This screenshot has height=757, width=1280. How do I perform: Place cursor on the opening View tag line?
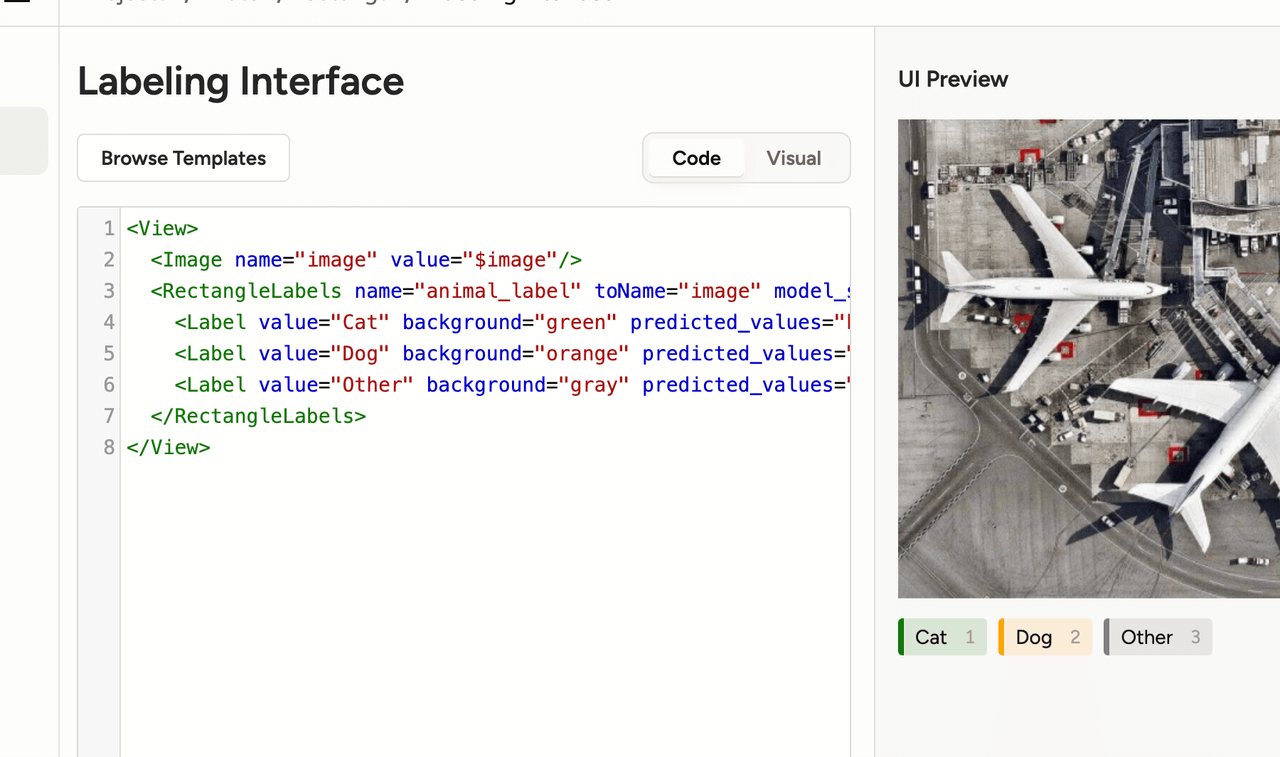[x=486, y=229]
